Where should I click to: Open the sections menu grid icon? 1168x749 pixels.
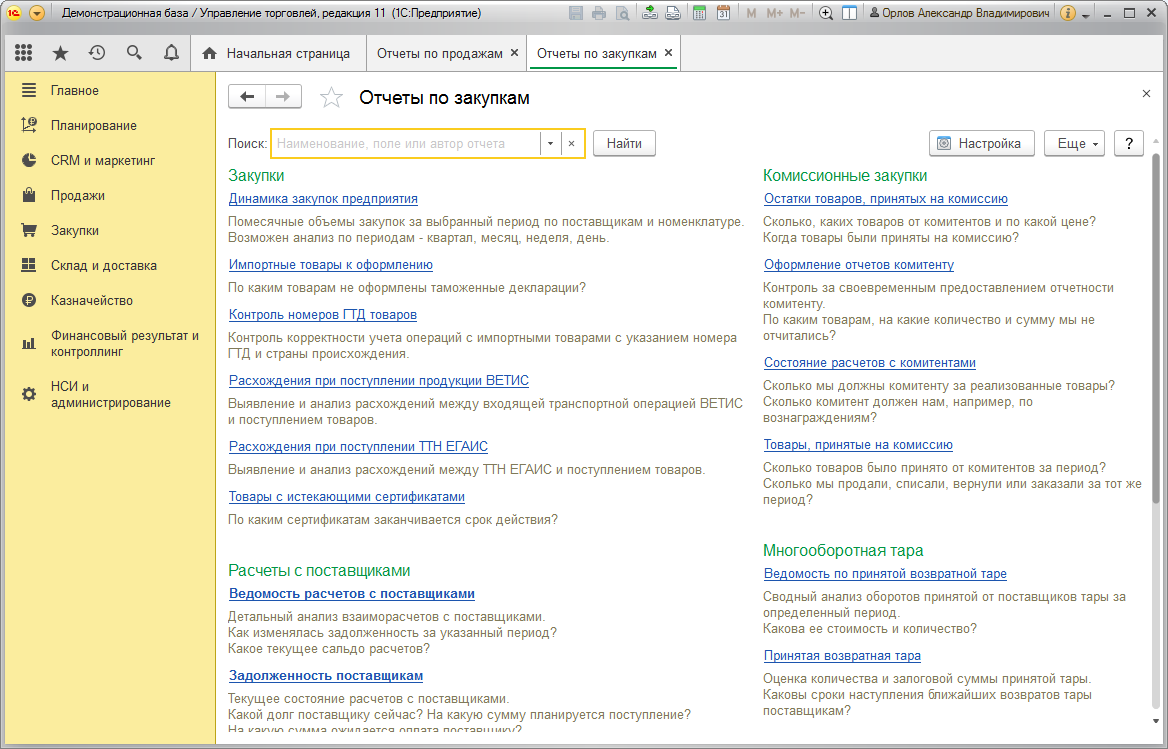pos(24,53)
